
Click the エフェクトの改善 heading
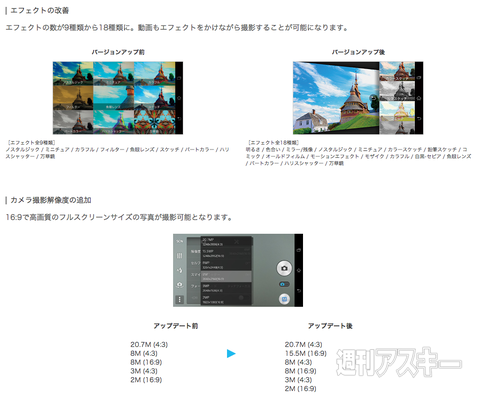[x=40, y=11]
